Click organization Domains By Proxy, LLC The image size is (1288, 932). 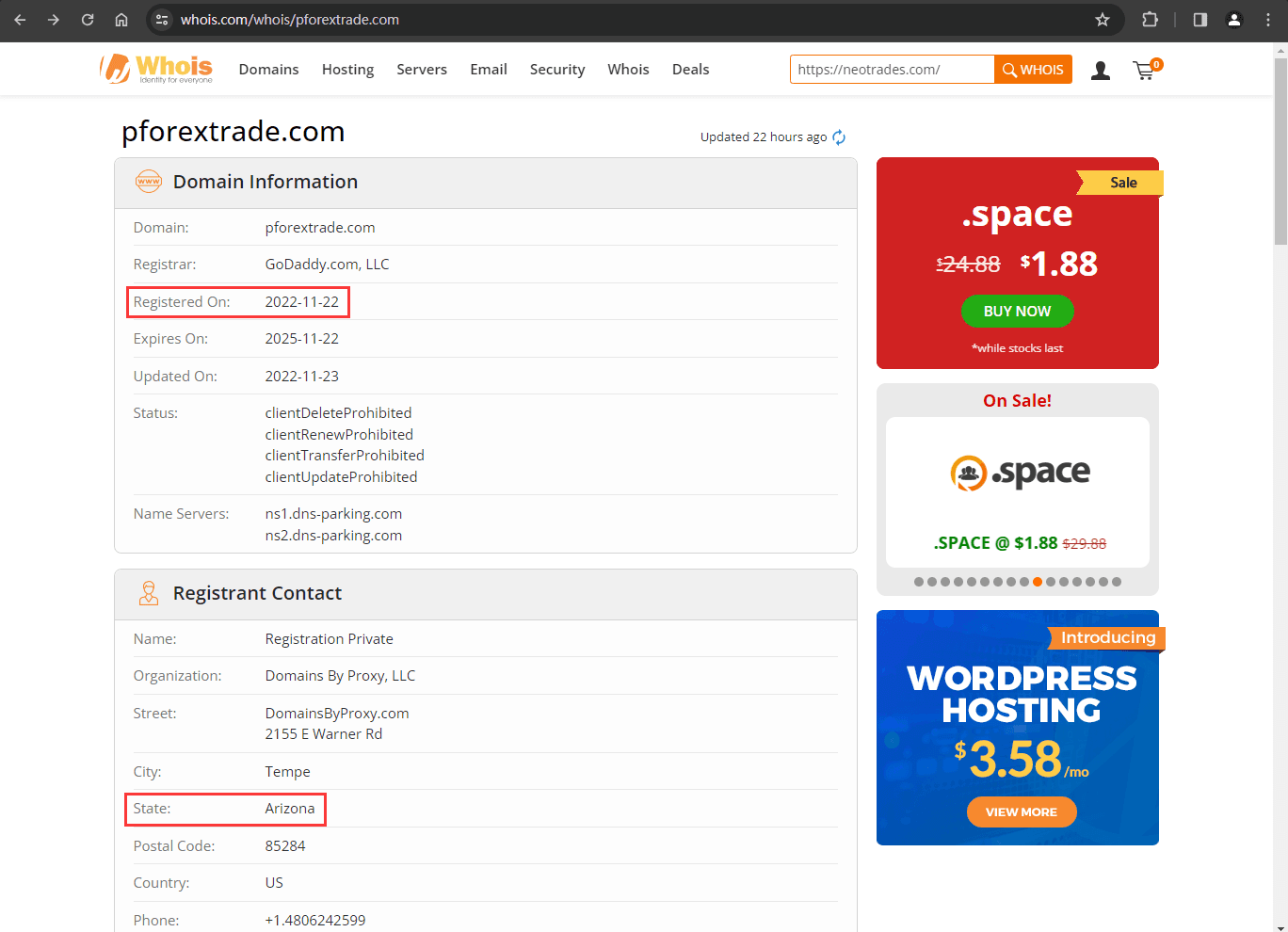point(340,676)
